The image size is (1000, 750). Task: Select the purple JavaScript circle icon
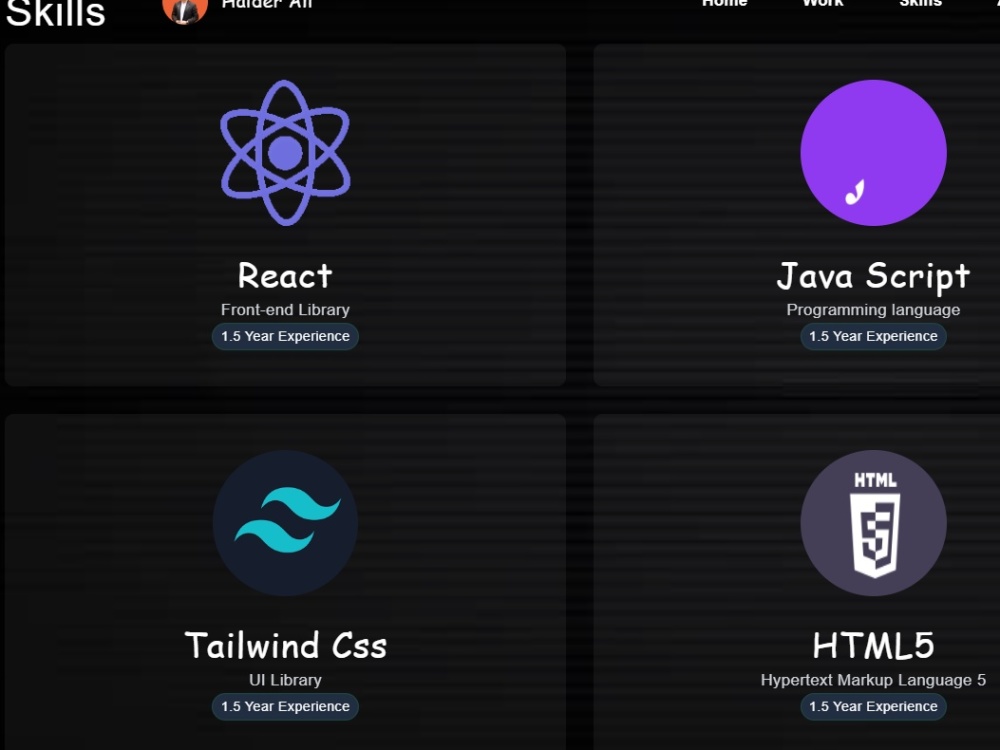click(x=873, y=152)
